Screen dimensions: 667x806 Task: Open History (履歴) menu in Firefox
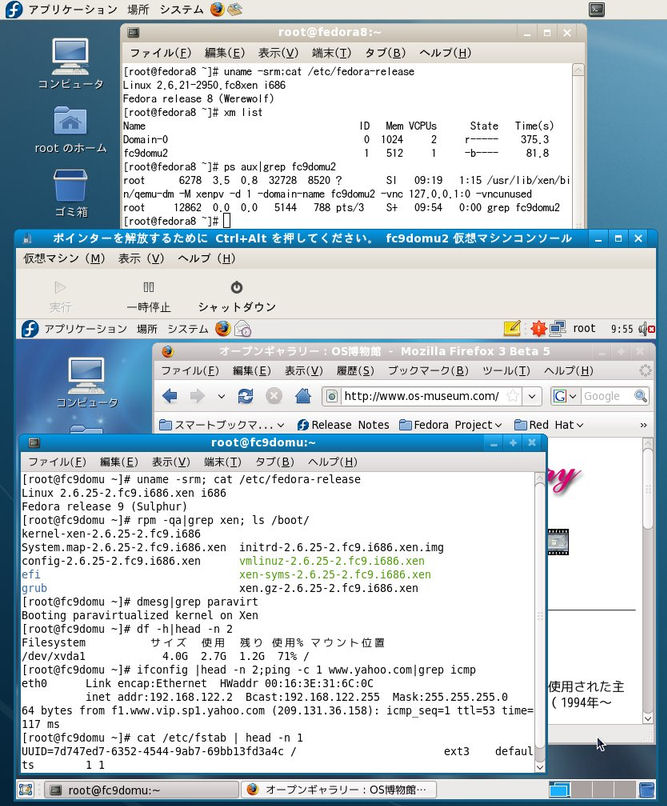(355, 371)
